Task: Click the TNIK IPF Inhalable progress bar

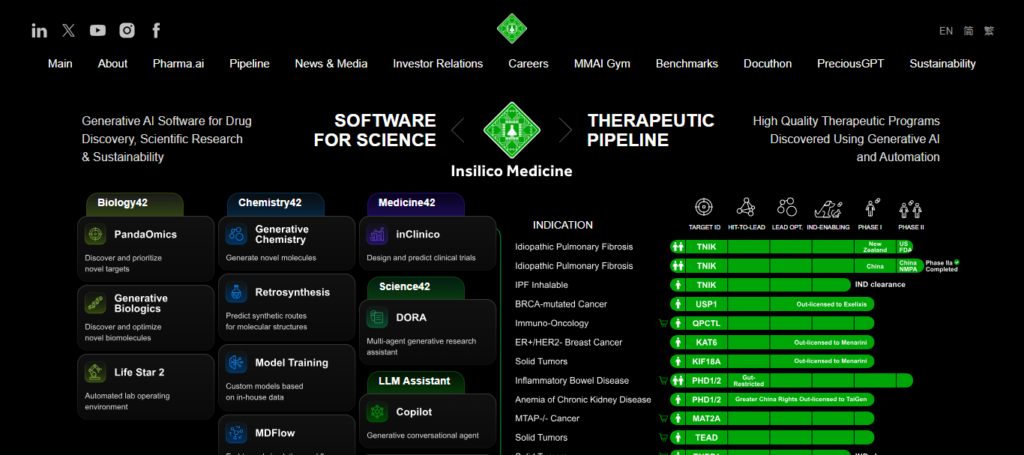Action: [760, 285]
